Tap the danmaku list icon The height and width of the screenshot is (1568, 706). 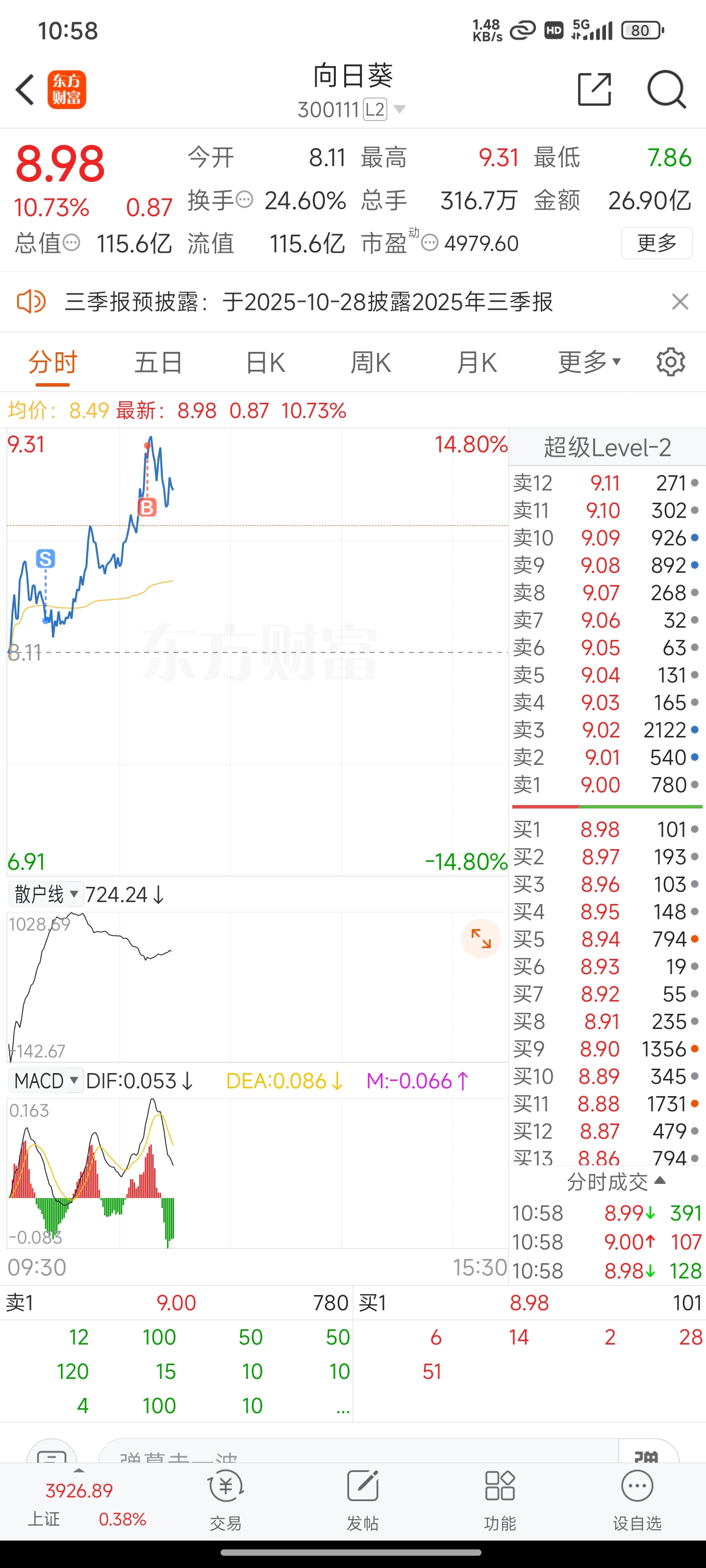click(x=52, y=1453)
